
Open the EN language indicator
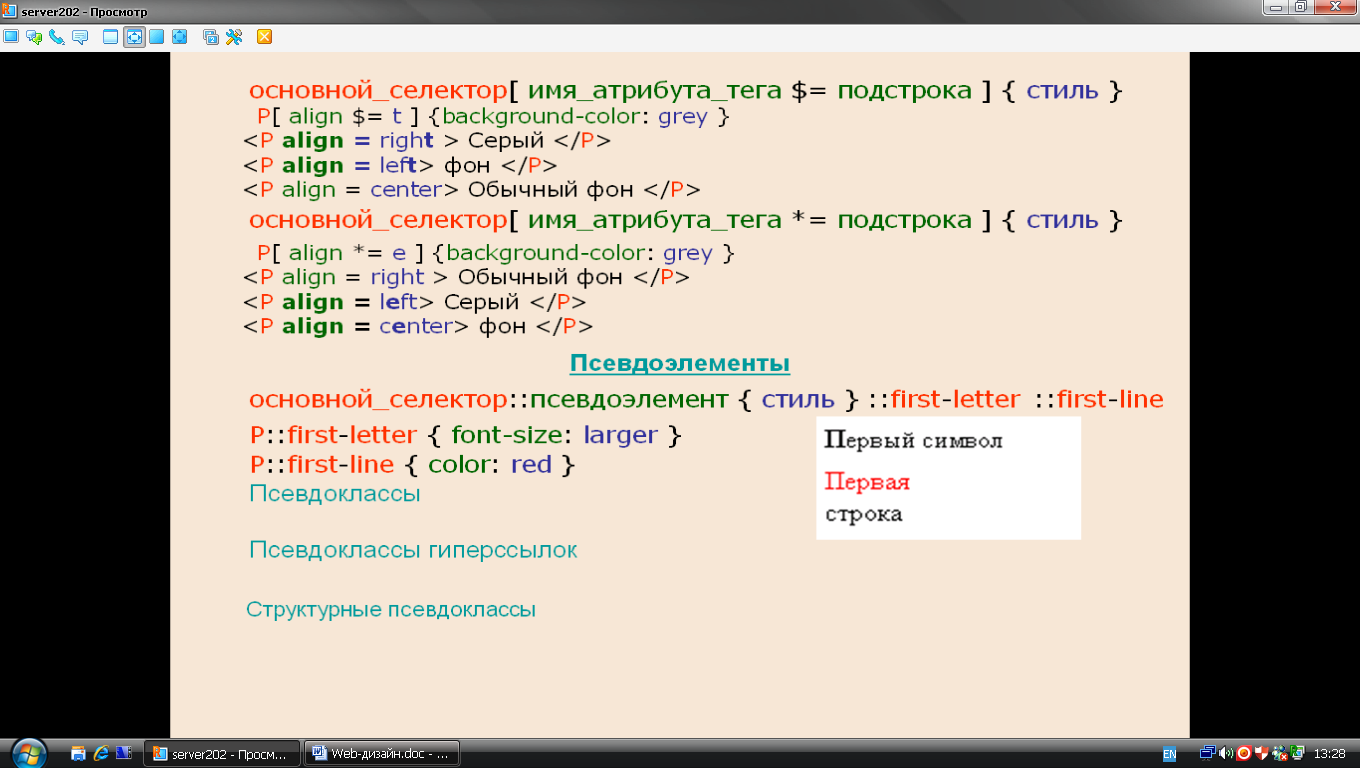[x=1169, y=753]
